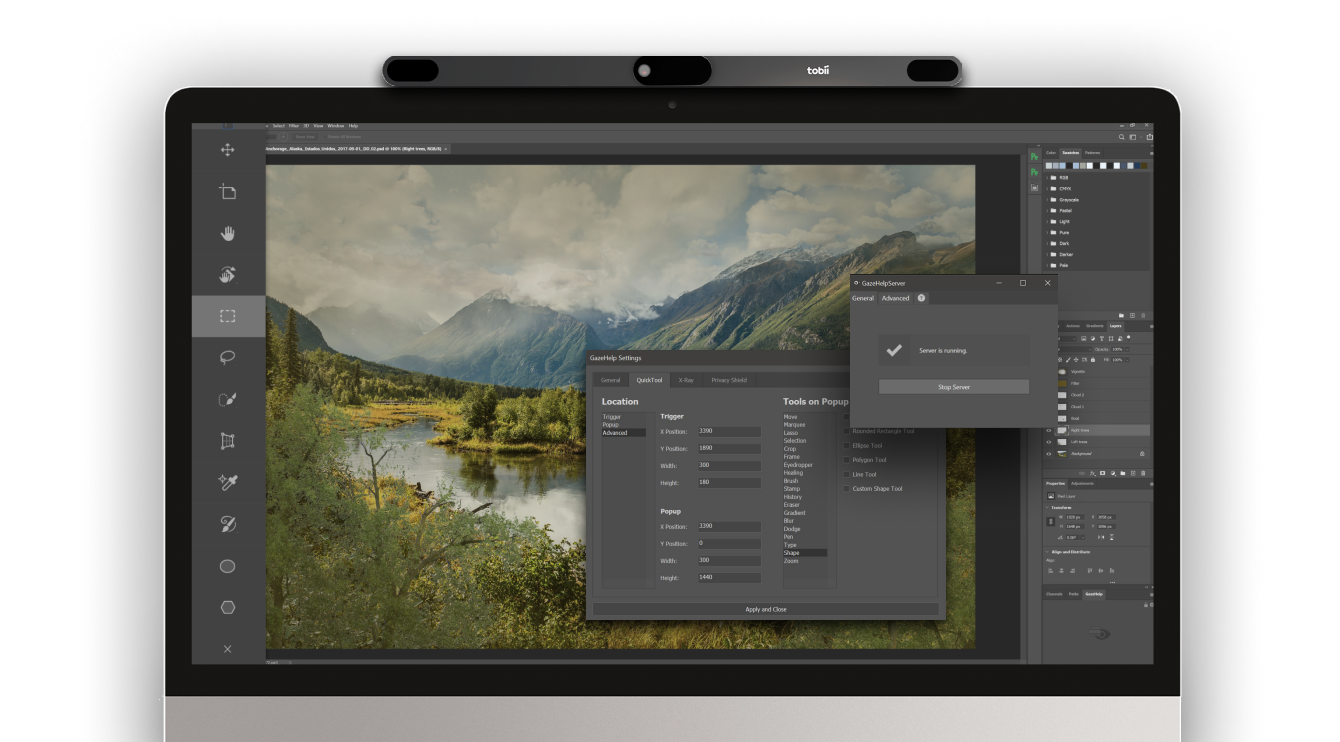
Task: Select the Healing brush tool icon
Action: coord(228,524)
